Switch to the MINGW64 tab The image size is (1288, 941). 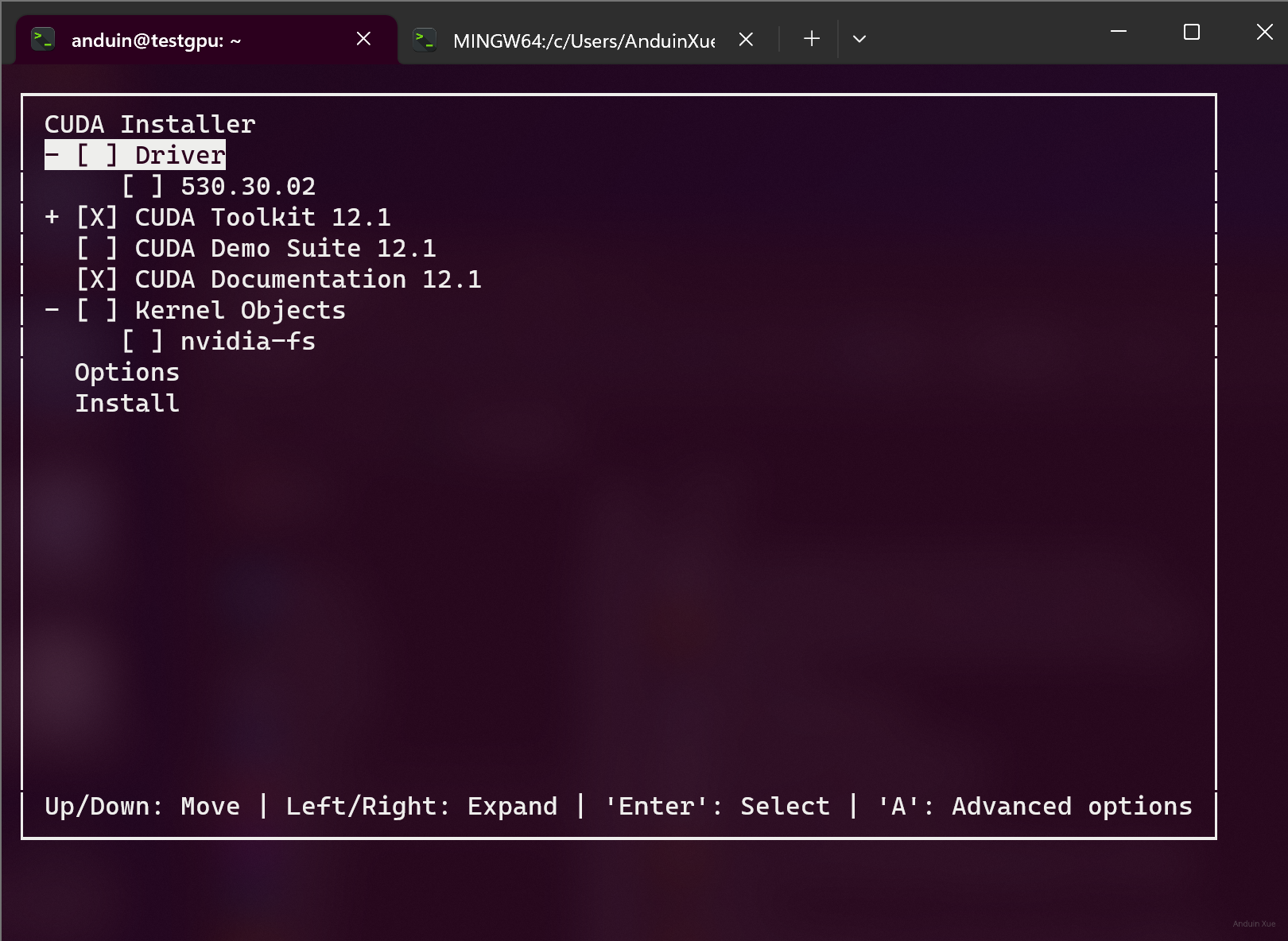tap(583, 41)
